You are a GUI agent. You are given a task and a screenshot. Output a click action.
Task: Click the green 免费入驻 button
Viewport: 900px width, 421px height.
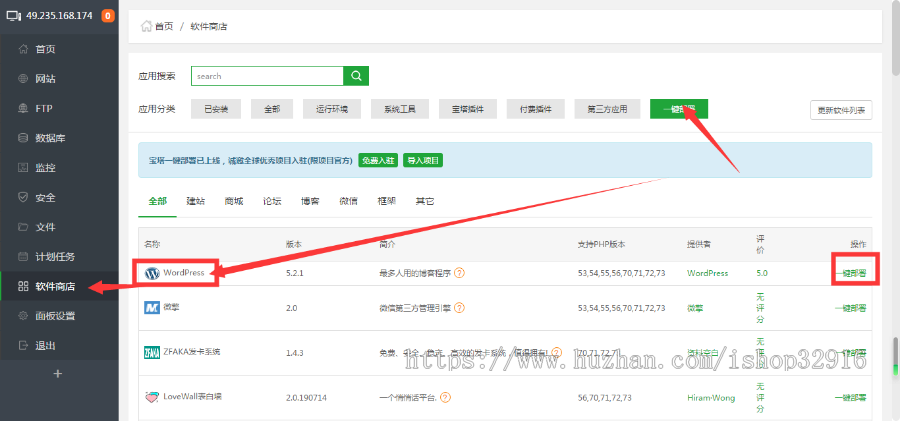(378, 161)
